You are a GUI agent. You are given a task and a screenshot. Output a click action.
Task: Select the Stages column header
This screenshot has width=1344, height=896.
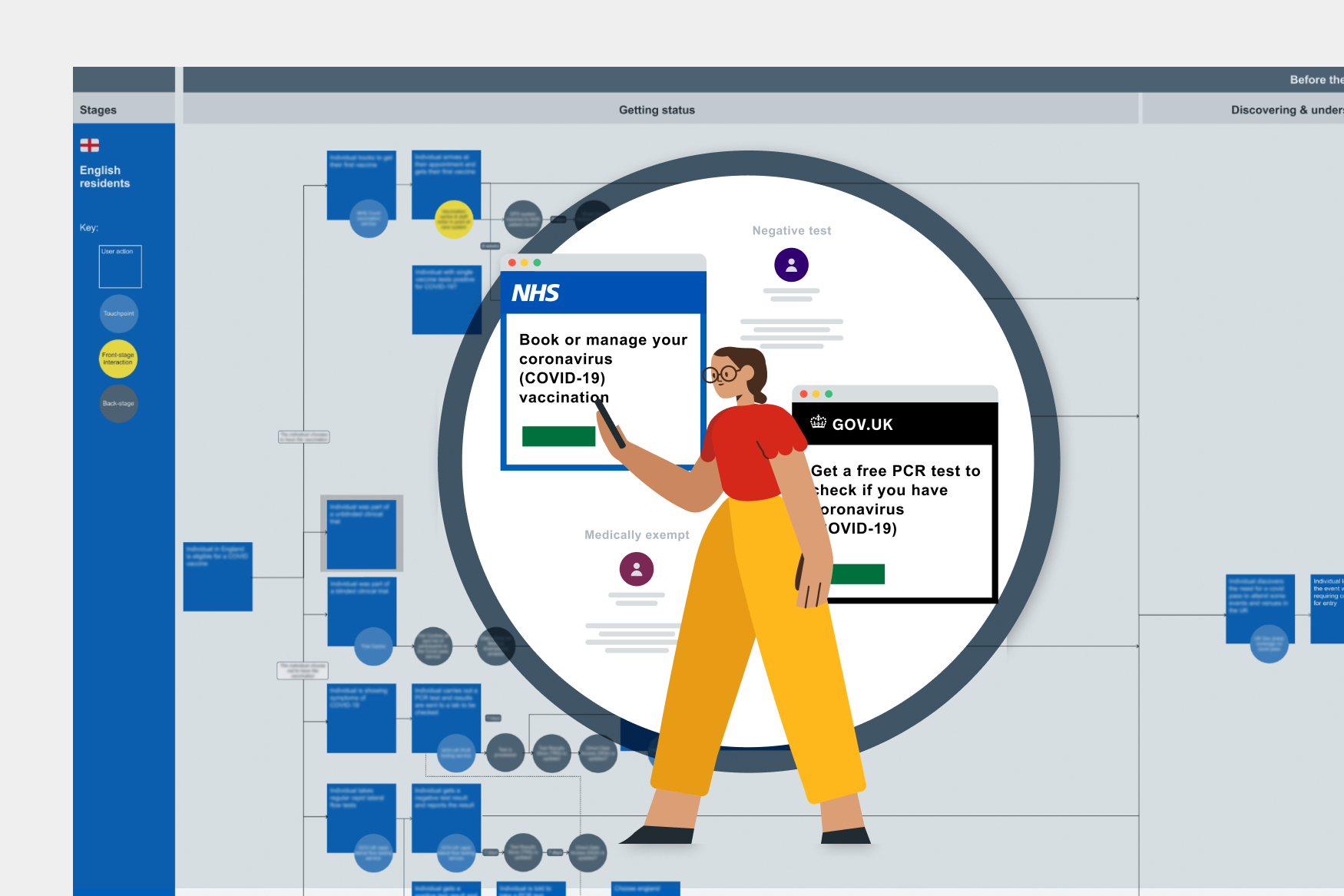coord(124,109)
